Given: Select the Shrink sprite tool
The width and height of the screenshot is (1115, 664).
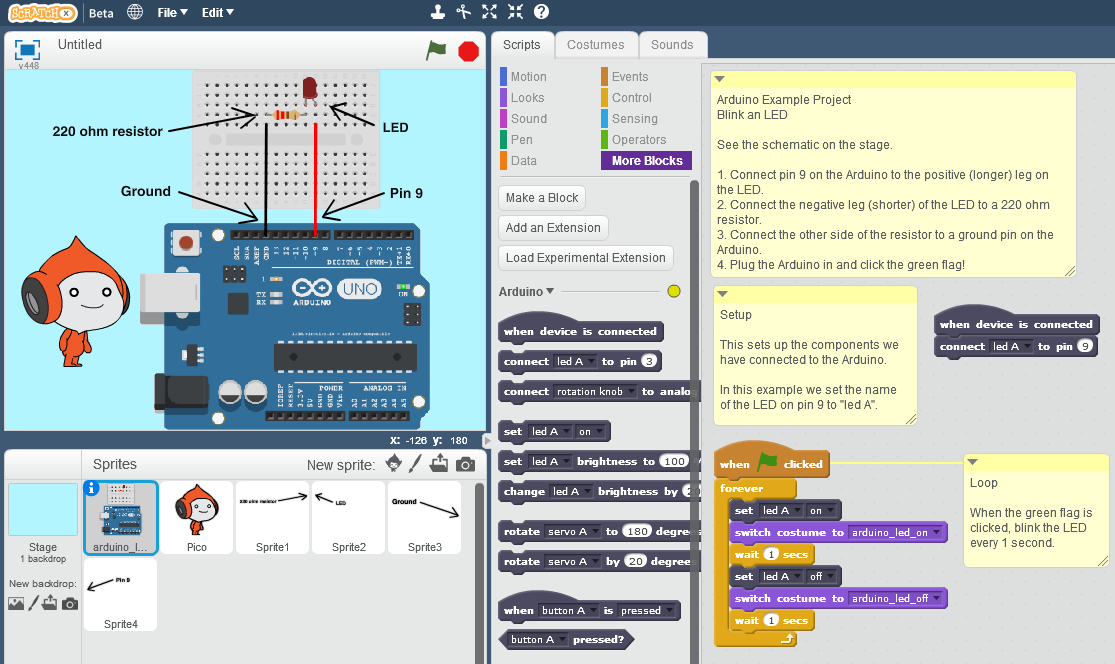Looking at the screenshot, I should (516, 11).
